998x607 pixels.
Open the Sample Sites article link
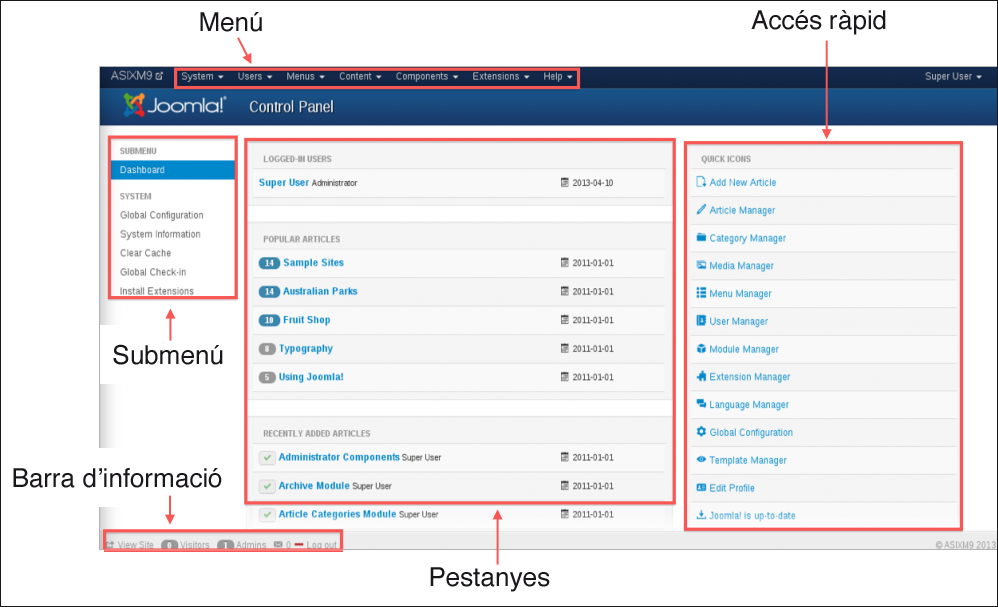(313, 262)
